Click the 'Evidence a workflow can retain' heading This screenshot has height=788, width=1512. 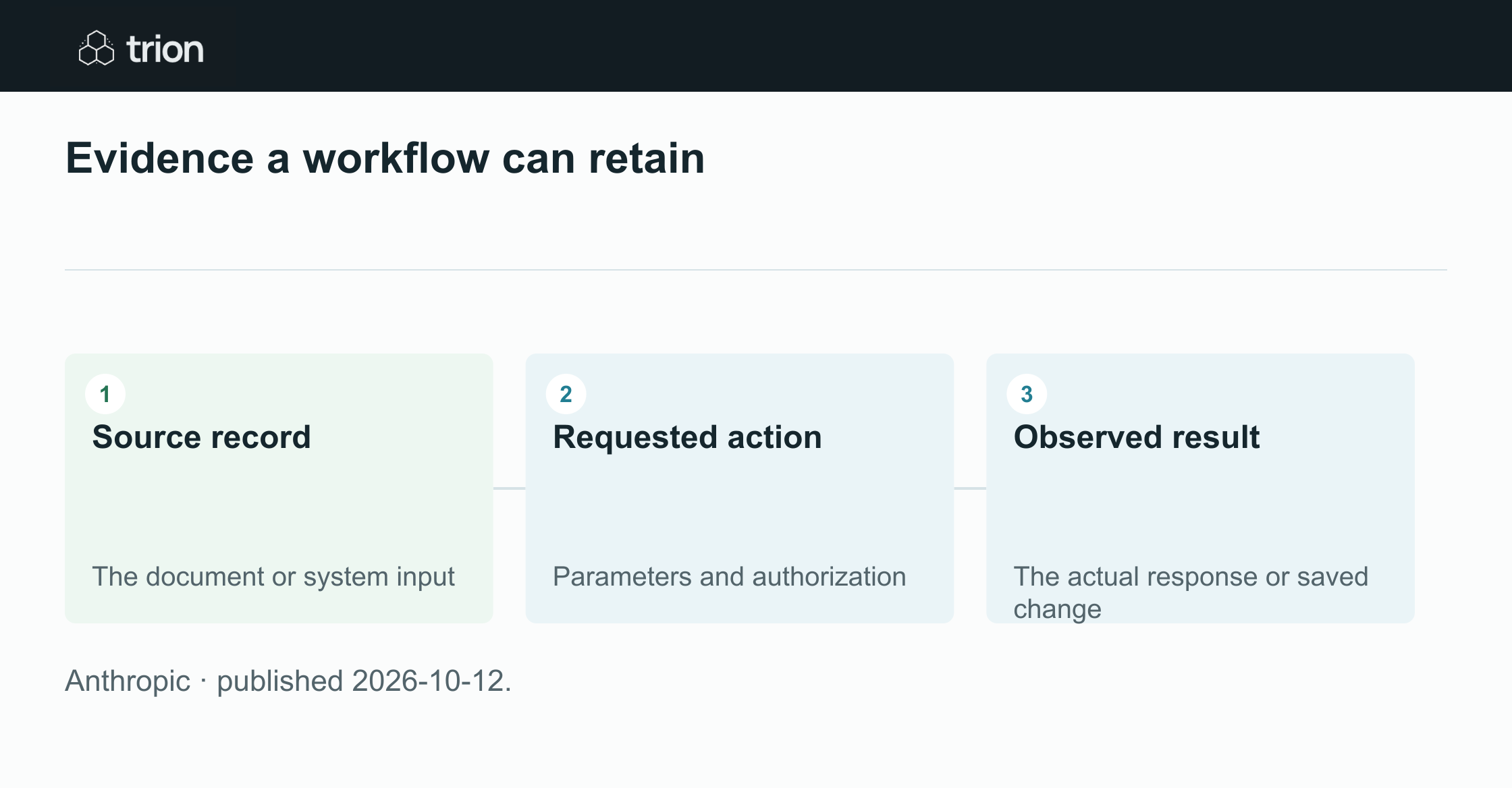[x=385, y=159]
